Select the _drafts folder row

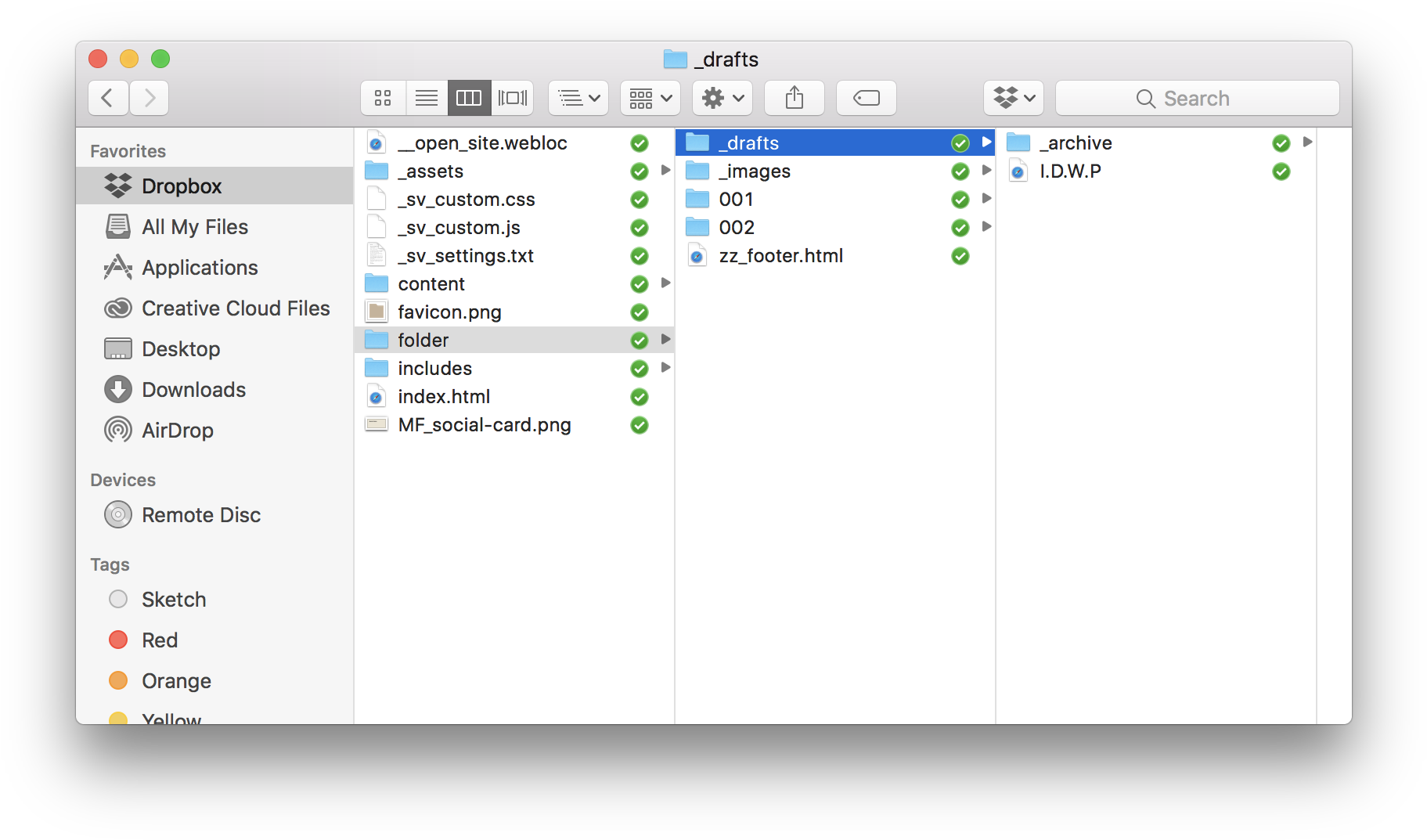click(835, 143)
